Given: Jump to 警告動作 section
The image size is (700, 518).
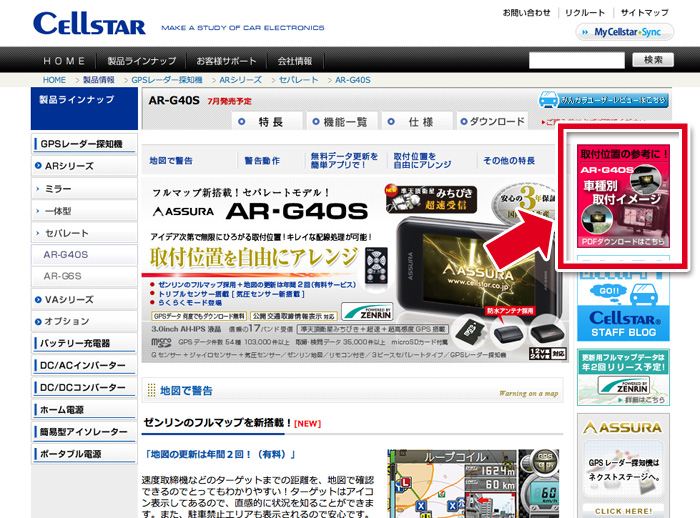Looking at the screenshot, I should [x=262, y=161].
